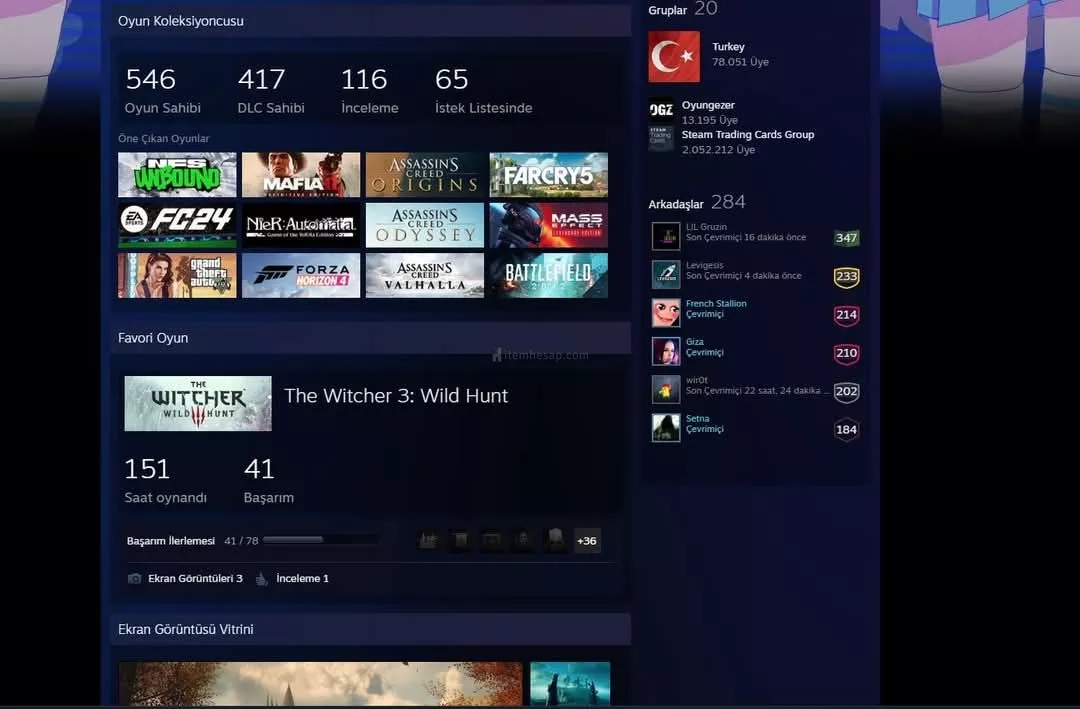This screenshot has width=1080, height=709.
Task: Select Setna's profile avatar
Action: pyautogui.click(x=666, y=428)
